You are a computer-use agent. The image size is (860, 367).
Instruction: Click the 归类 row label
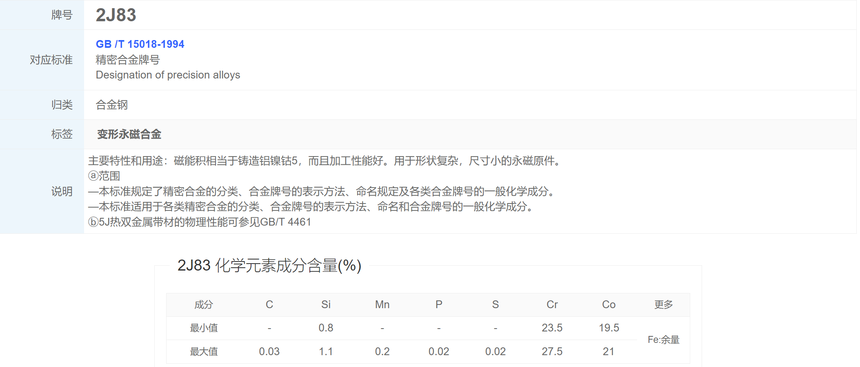[62, 105]
